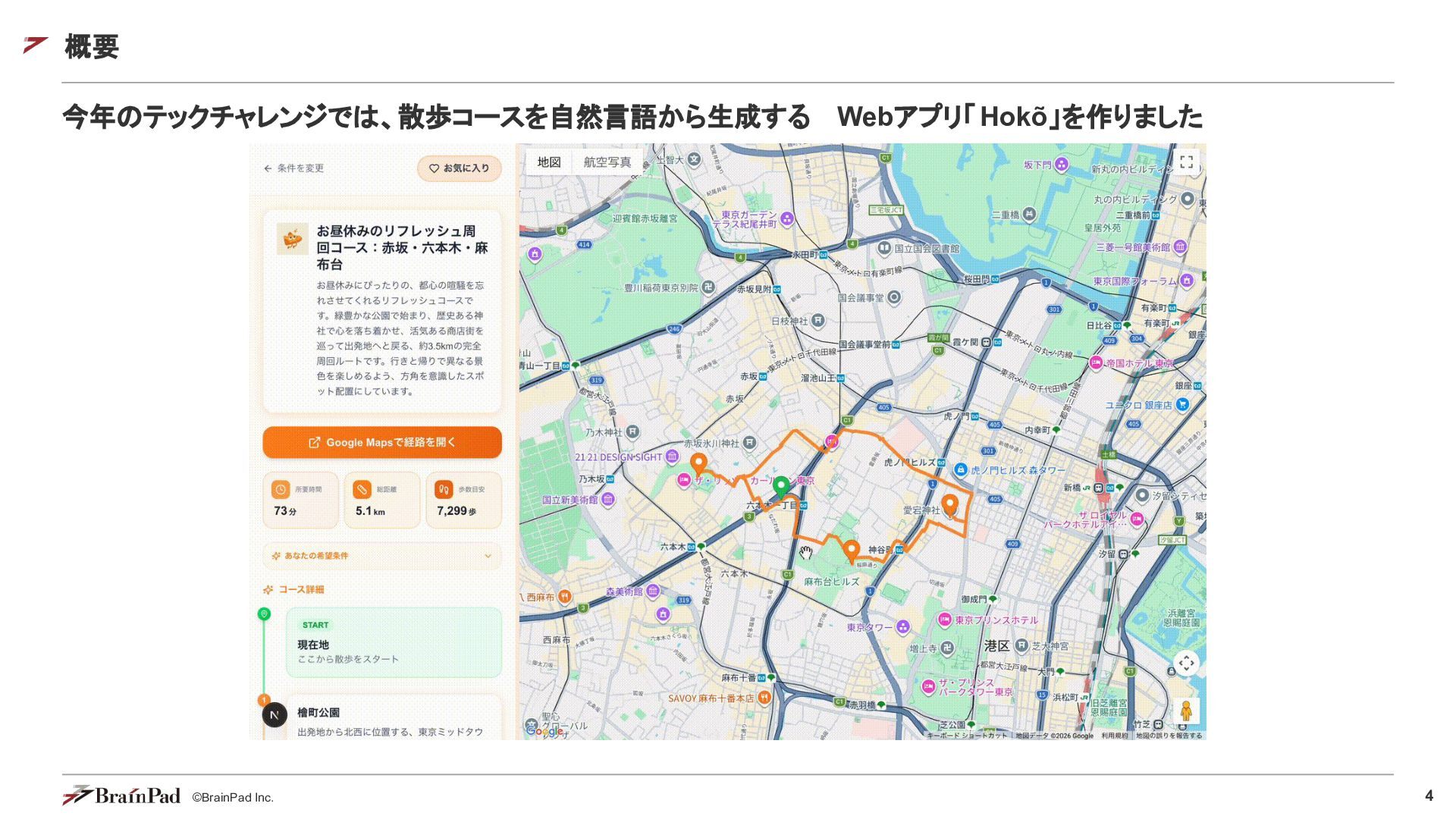1456x819 pixels.
Task: Click the 東京ガーデンテラス紀尾井町 shopping icon
Action: pos(787,219)
